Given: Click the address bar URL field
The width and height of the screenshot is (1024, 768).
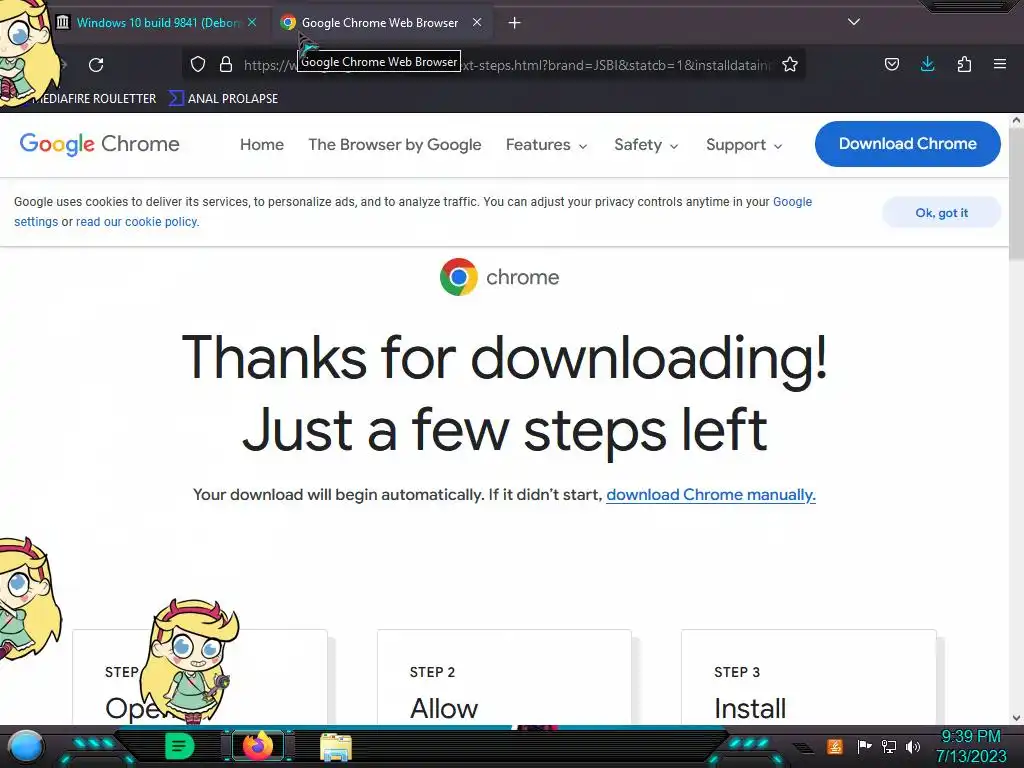Looking at the screenshot, I should tap(506, 65).
